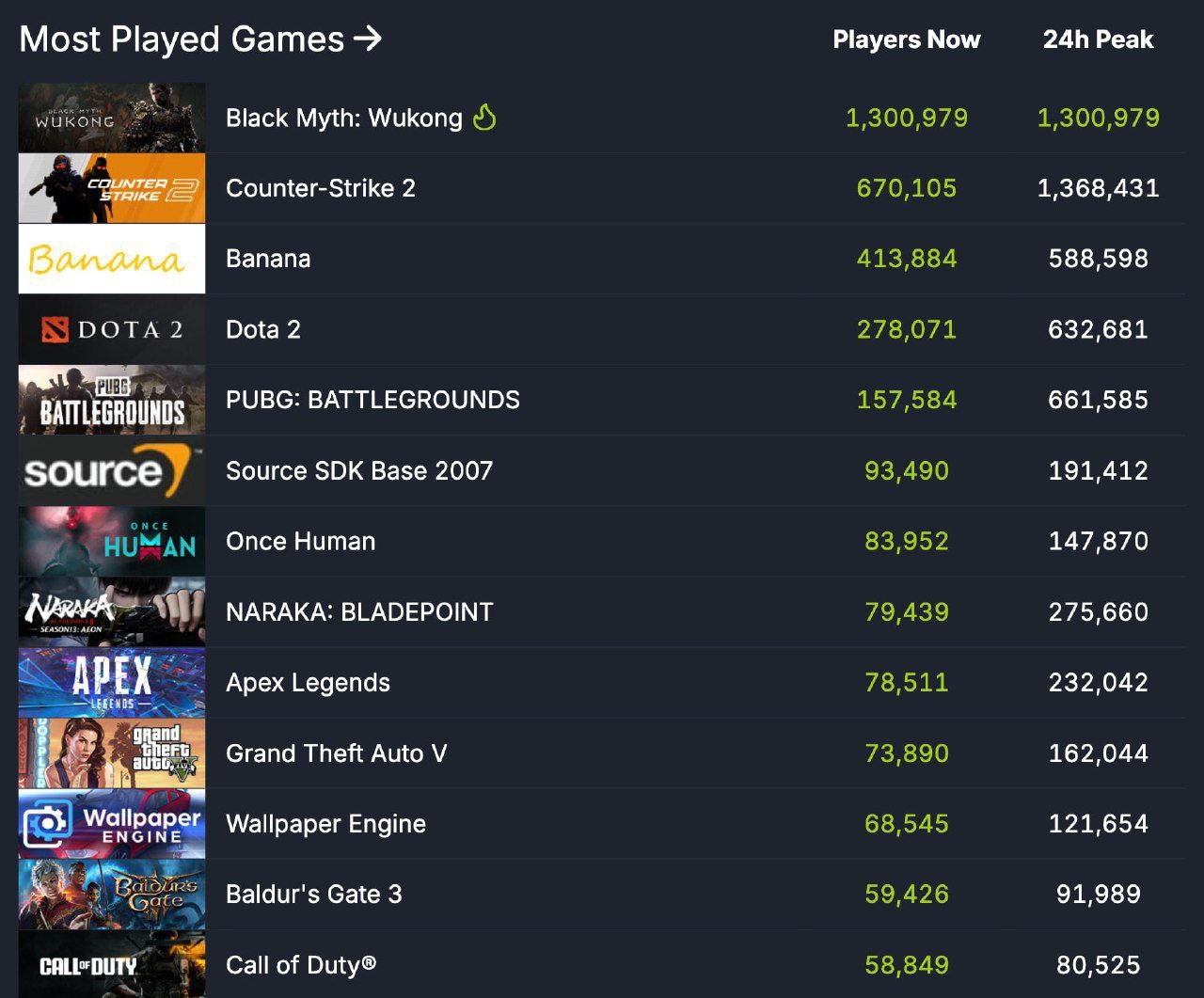Select the Apex Legends logo
This screenshot has width=1204, height=998.
[x=112, y=682]
